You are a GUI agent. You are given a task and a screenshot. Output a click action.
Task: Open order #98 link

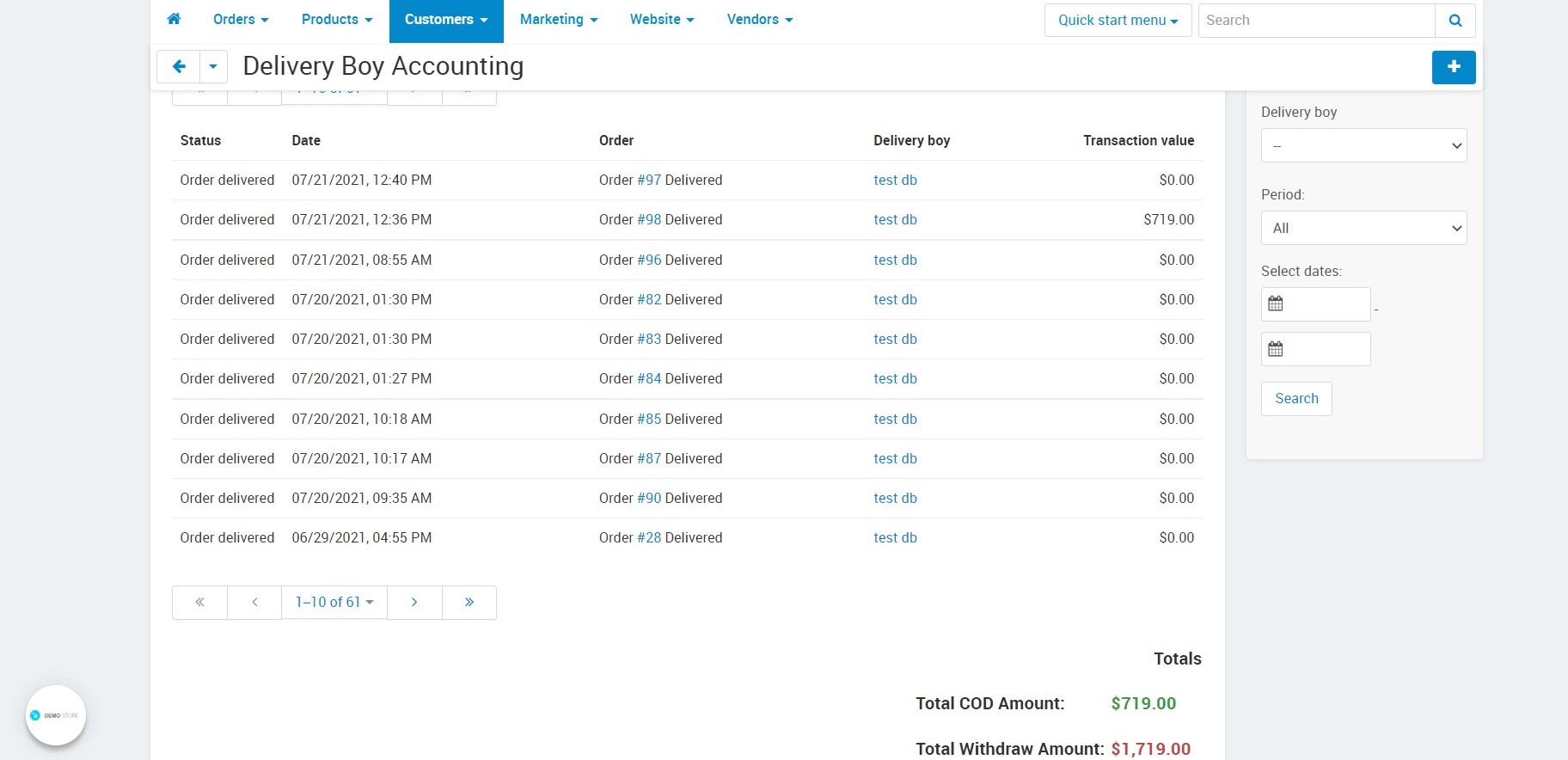649,219
